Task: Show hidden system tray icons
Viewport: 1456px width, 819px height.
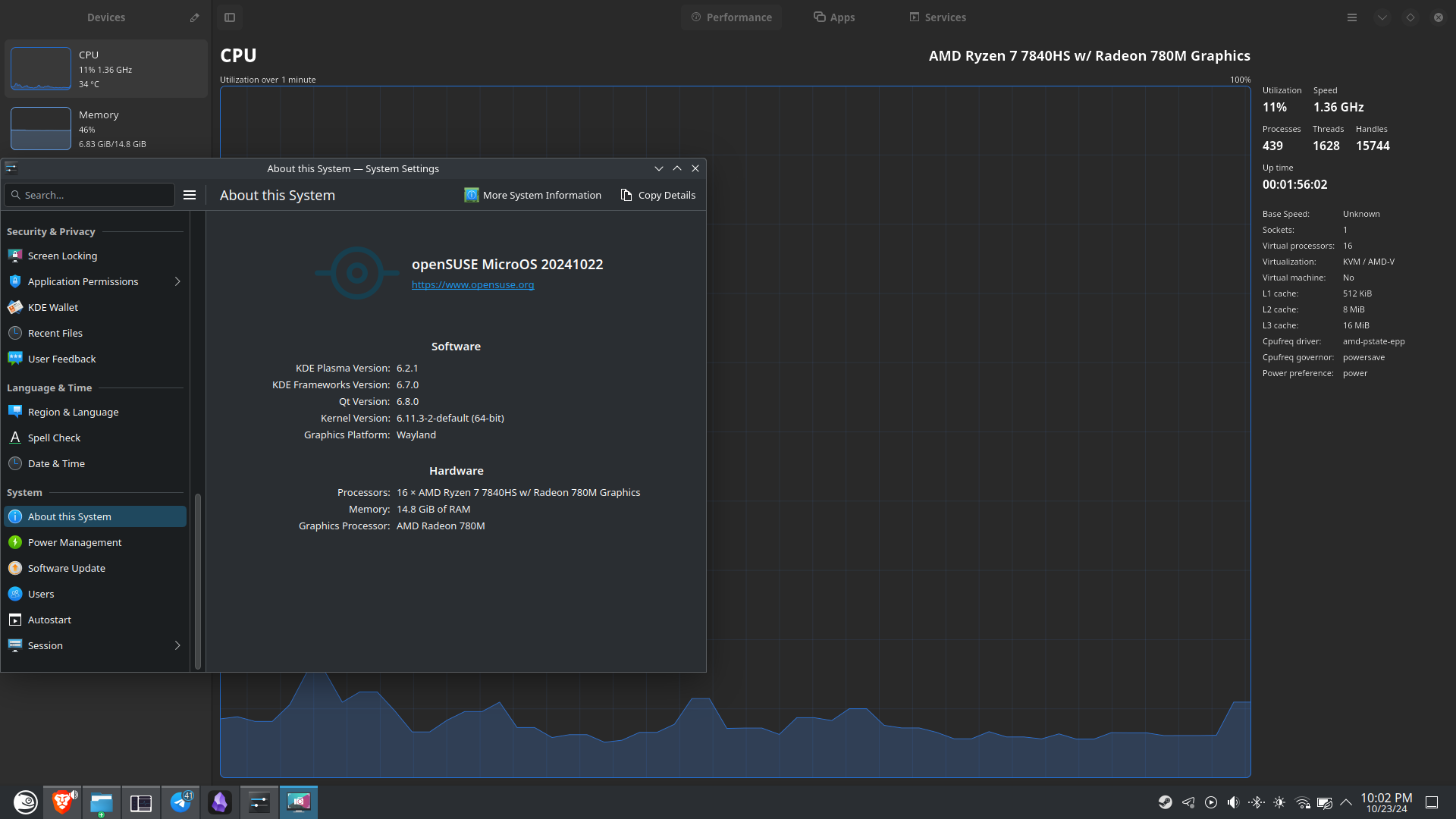Action: coord(1346,802)
